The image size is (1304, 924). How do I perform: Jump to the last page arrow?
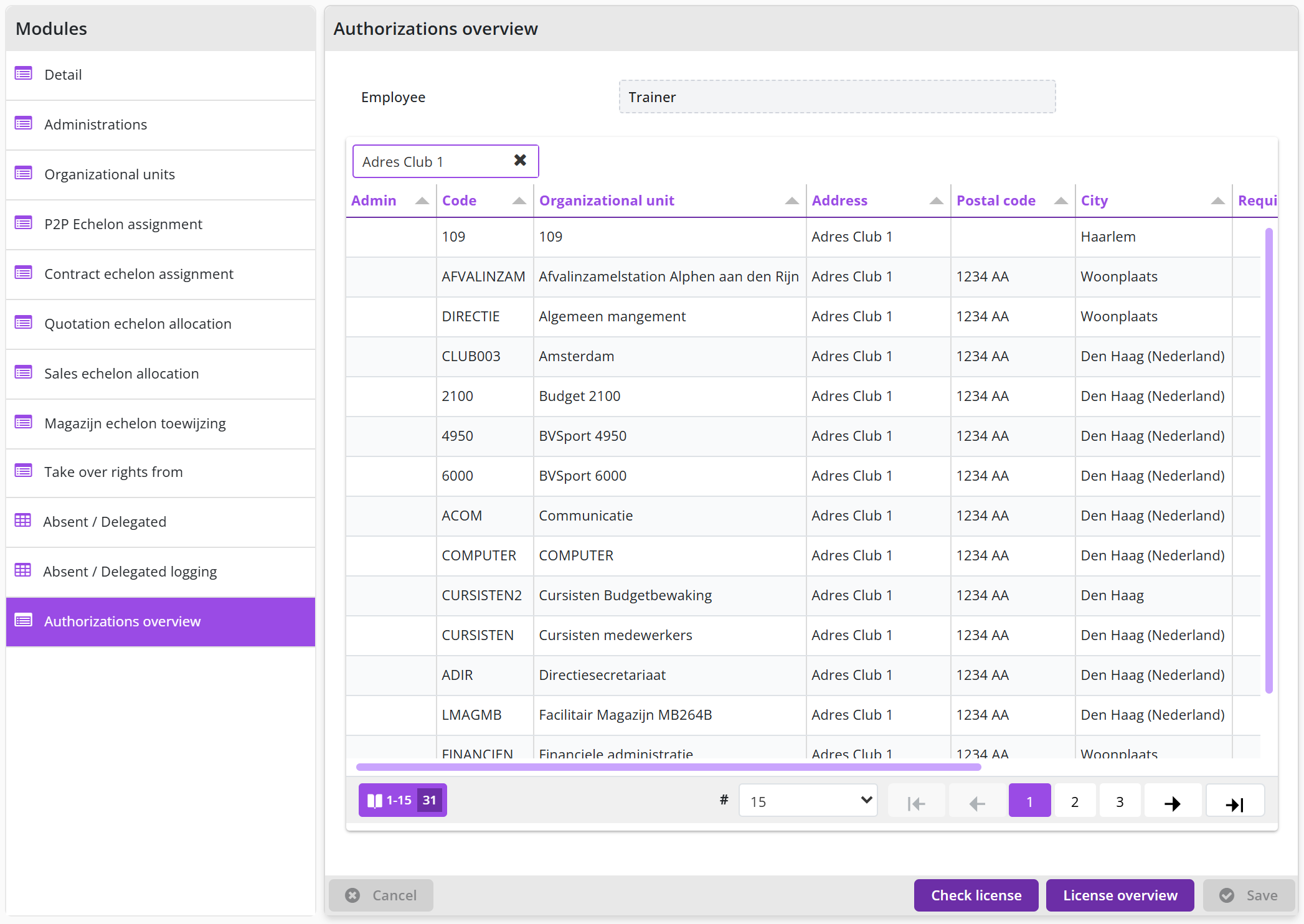[1235, 801]
